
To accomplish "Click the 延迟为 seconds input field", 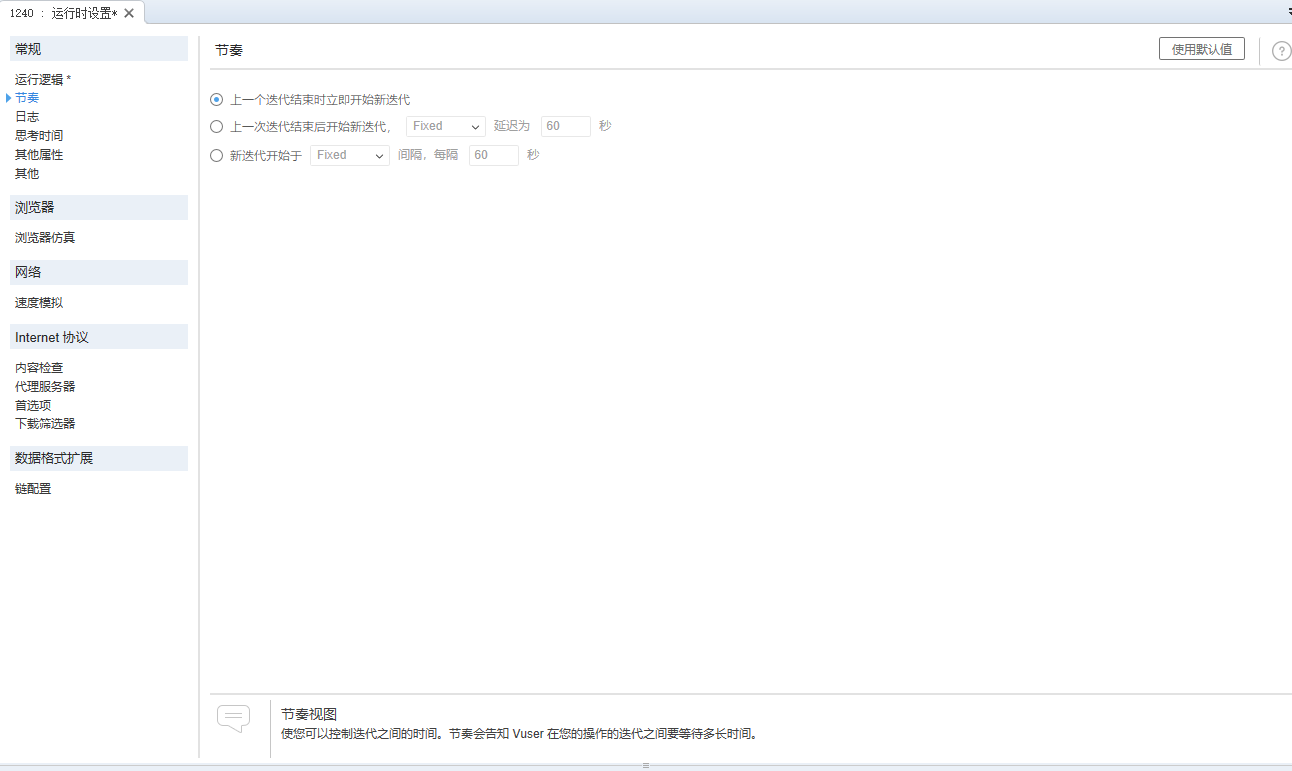I will (x=566, y=126).
